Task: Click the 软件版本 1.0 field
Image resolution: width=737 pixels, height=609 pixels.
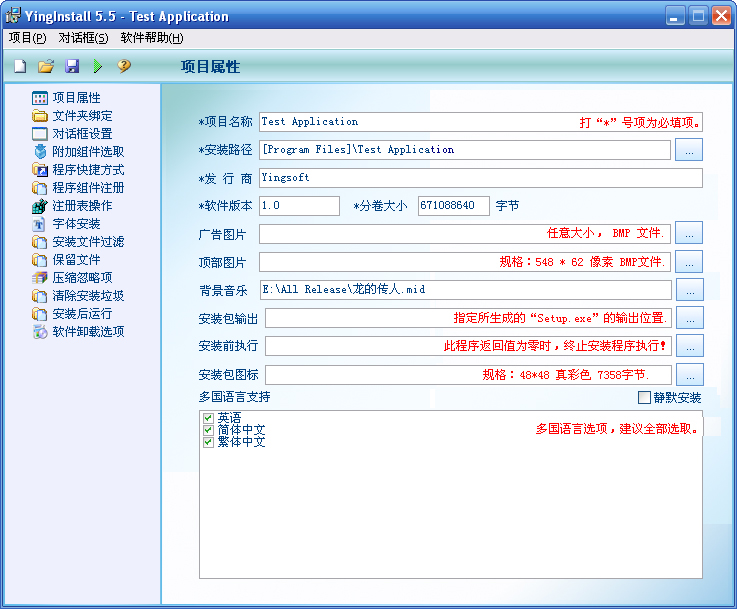Action: click(x=299, y=206)
